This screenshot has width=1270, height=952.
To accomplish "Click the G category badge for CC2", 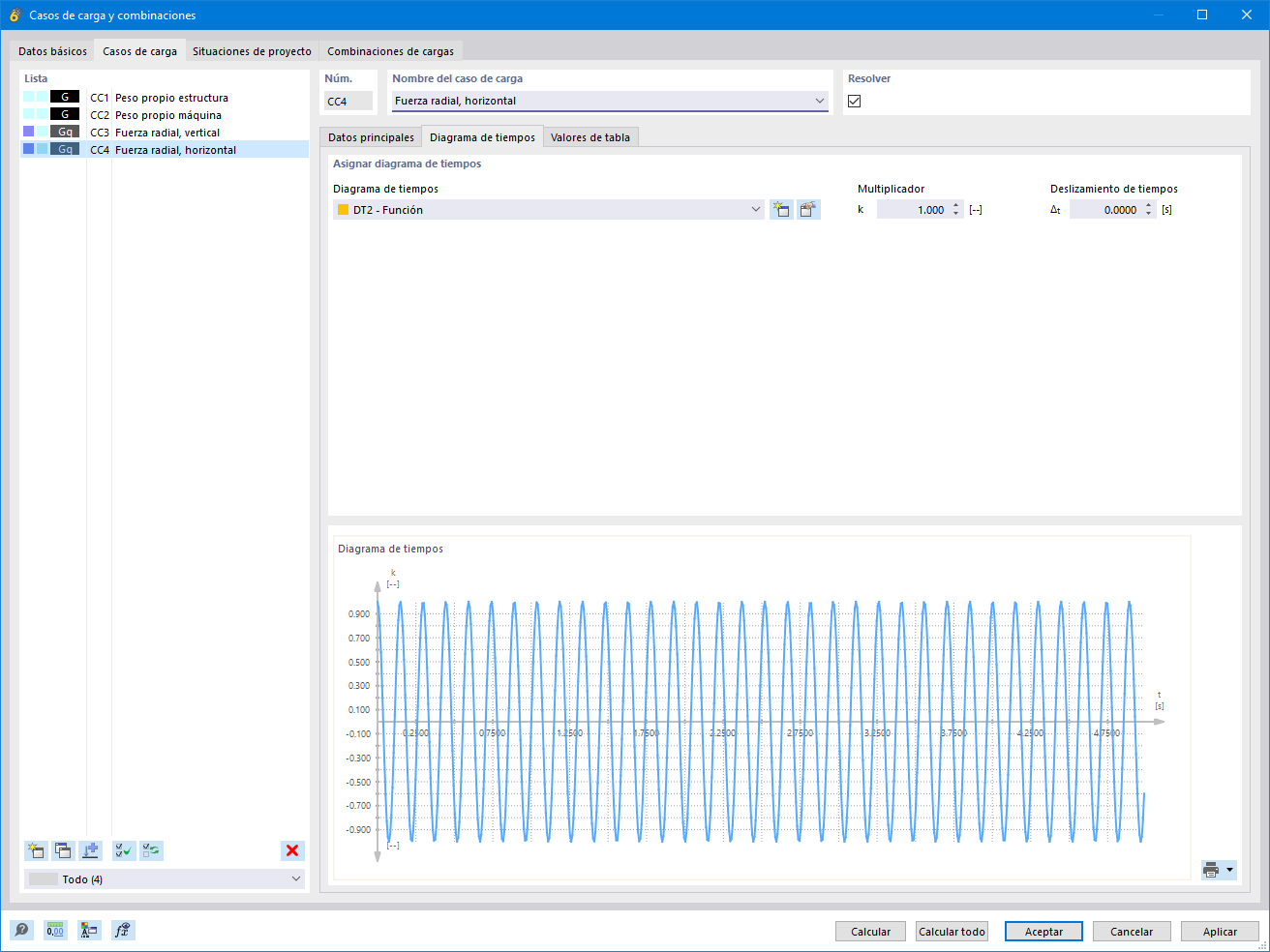I will tap(65, 114).
